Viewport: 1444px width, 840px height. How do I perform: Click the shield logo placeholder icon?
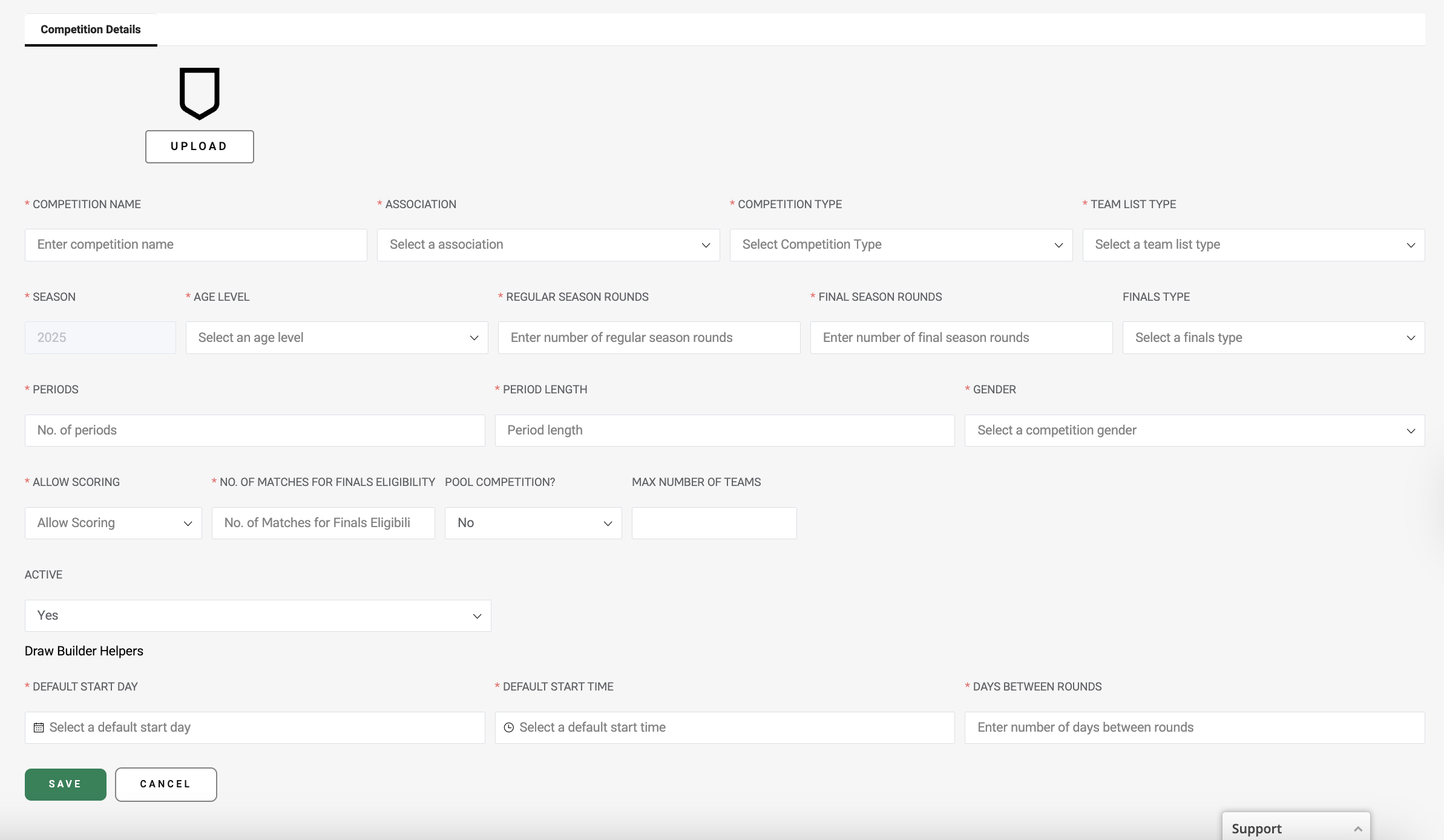pyautogui.click(x=199, y=93)
